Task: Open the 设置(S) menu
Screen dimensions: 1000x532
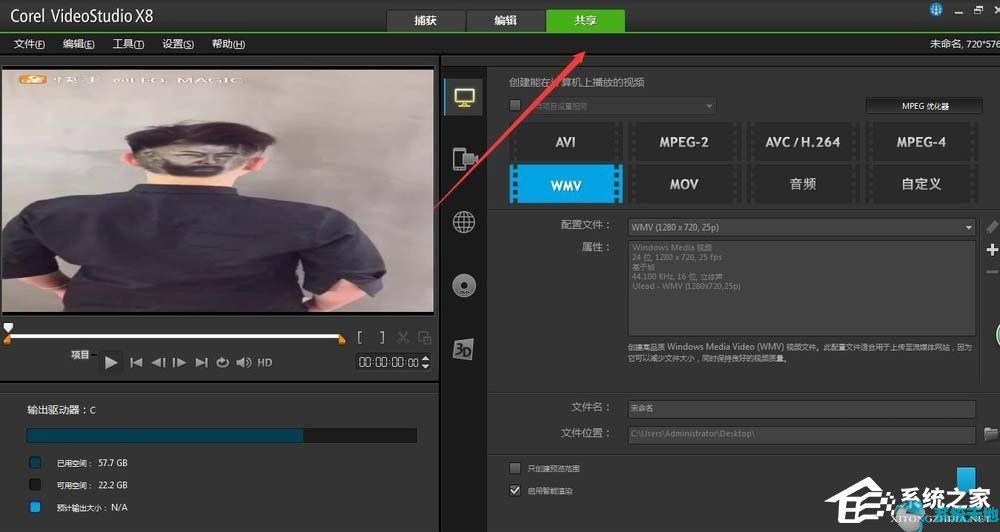Action: point(178,44)
